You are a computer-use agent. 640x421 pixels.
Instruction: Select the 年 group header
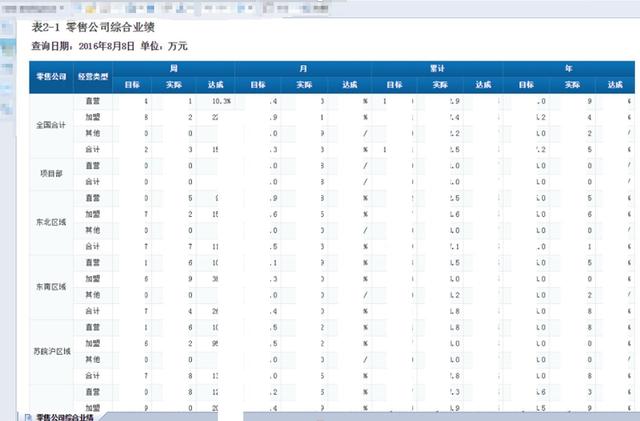point(569,69)
